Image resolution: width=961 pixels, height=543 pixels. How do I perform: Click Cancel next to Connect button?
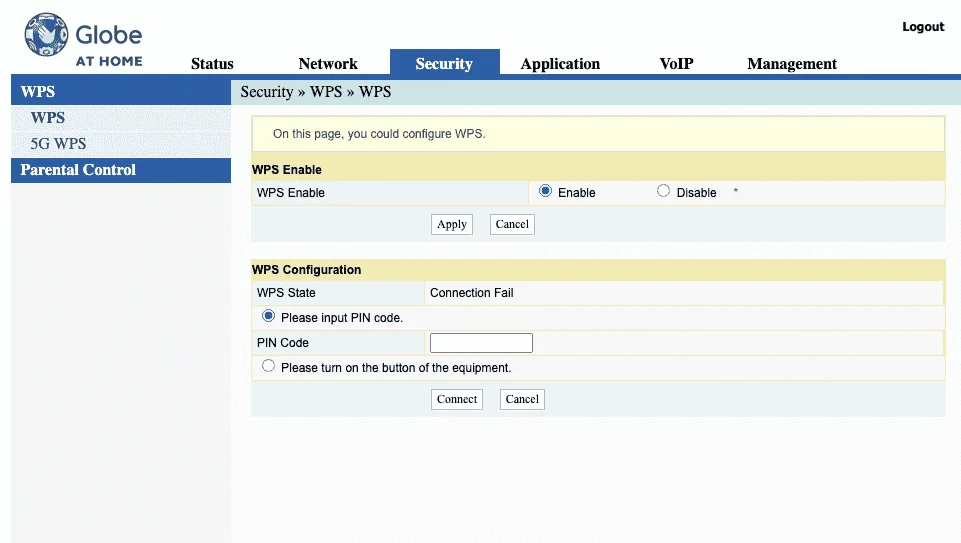522,399
